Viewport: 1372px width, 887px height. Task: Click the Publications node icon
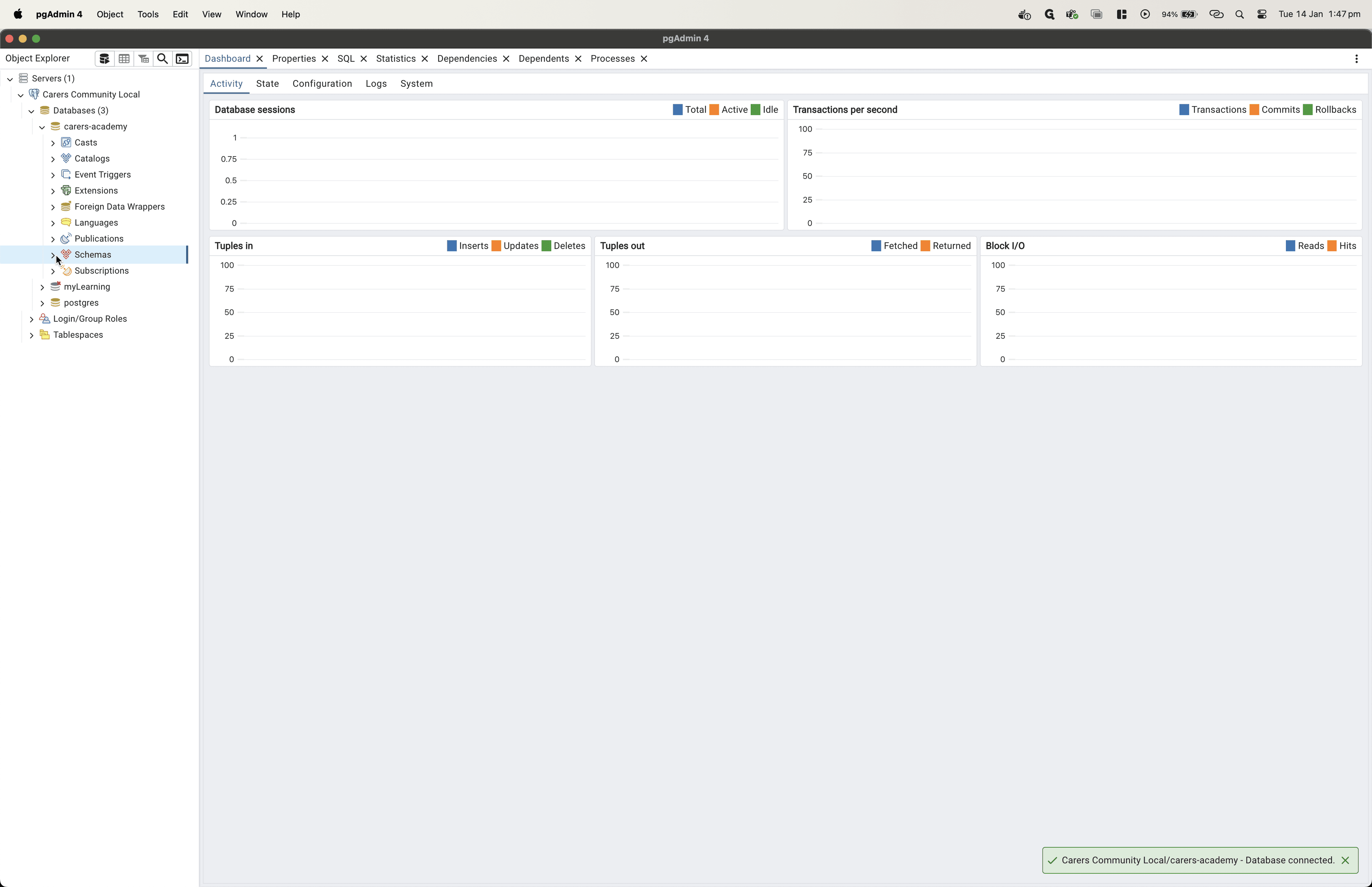tap(66, 238)
